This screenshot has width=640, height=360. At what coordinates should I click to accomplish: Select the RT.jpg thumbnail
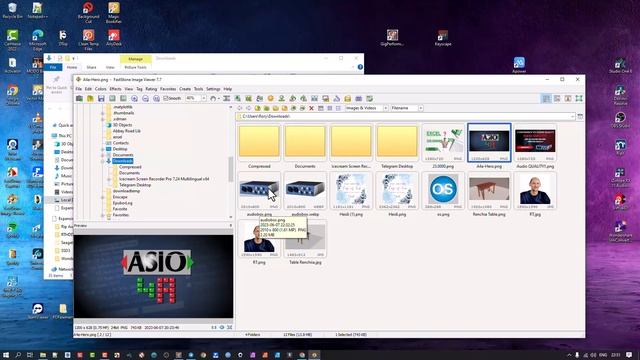click(x=535, y=190)
